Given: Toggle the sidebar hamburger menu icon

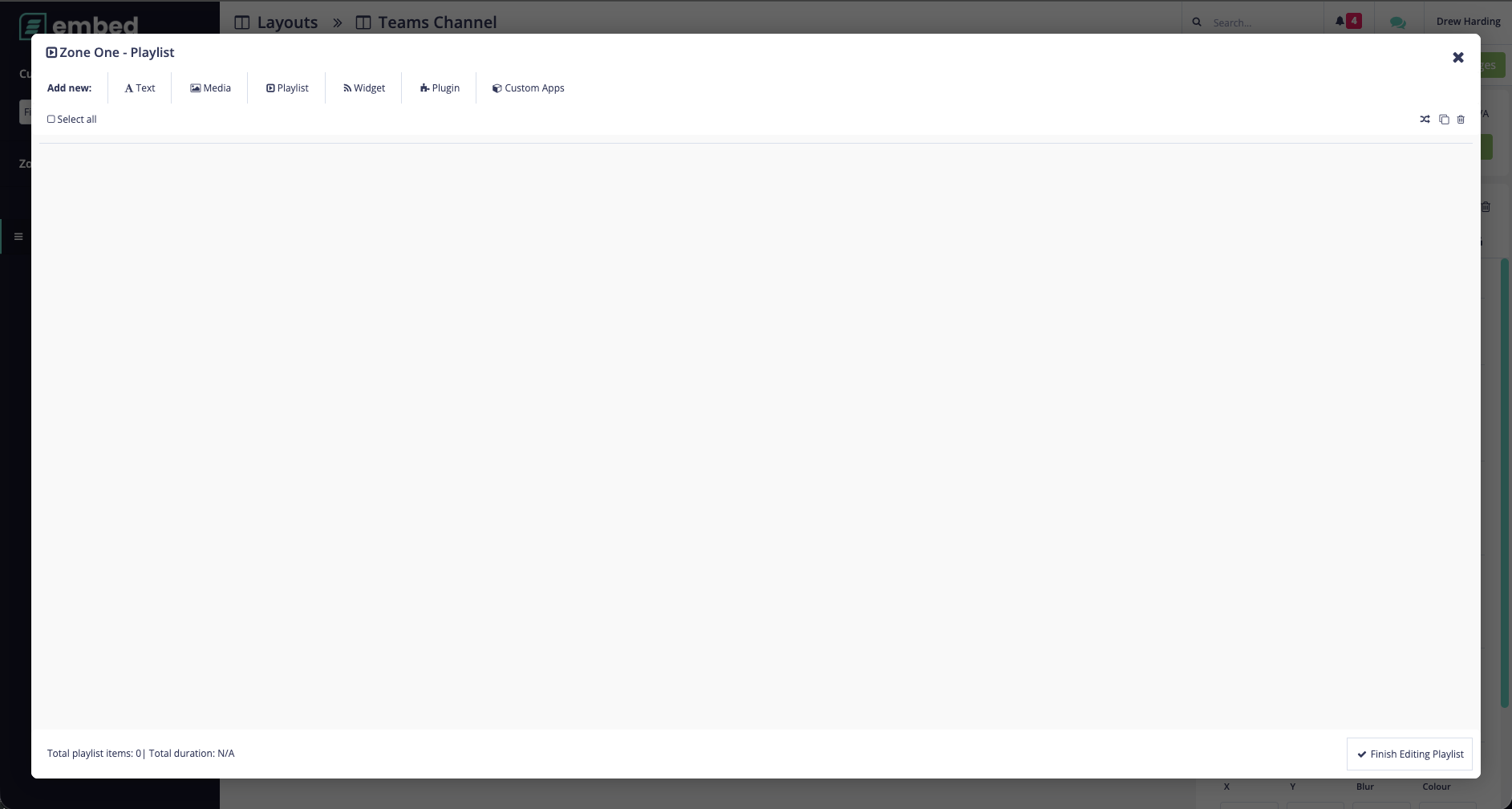Looking at the screenshot, I should 18,237.
